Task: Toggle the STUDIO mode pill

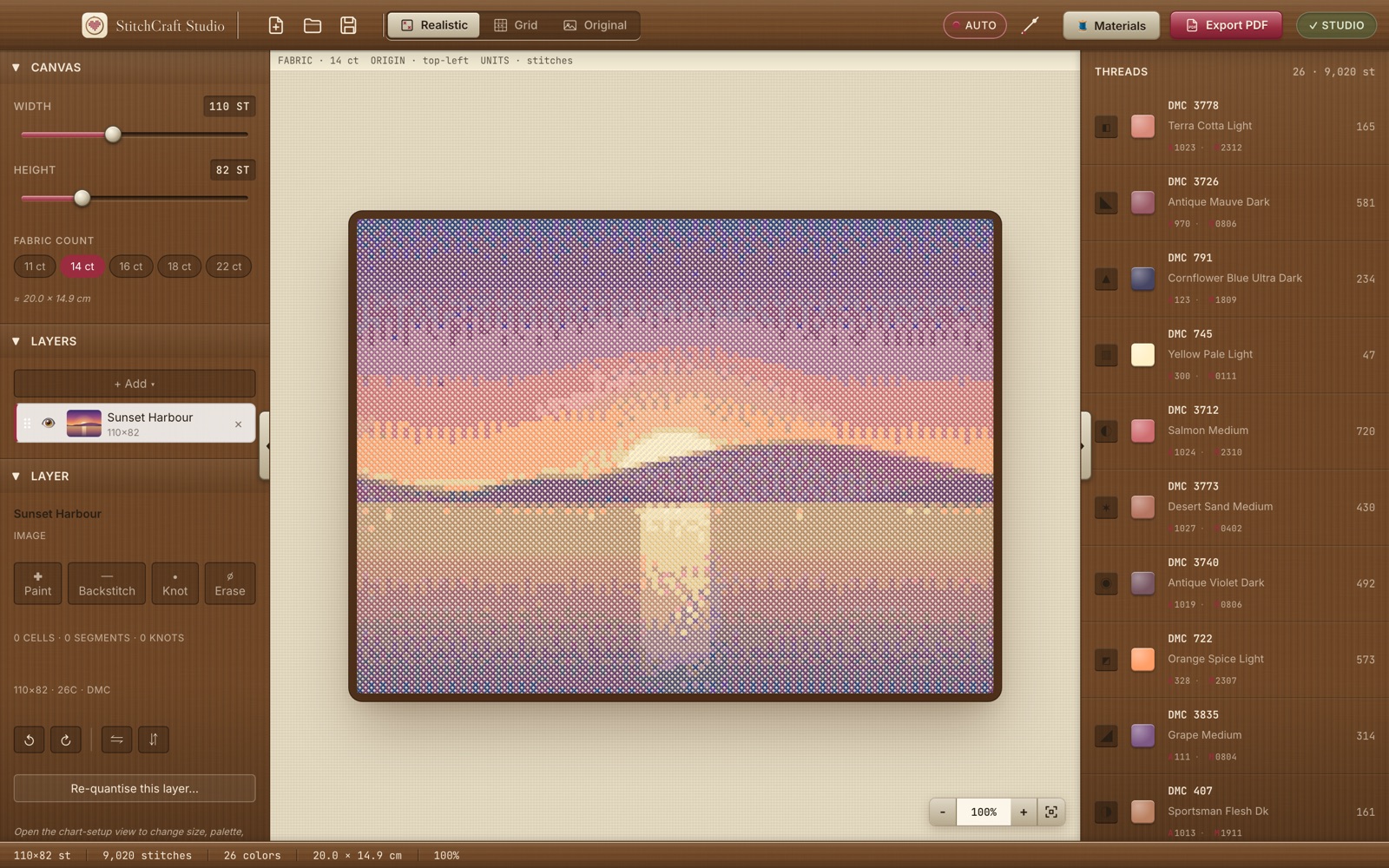Action: point(1336,25)
